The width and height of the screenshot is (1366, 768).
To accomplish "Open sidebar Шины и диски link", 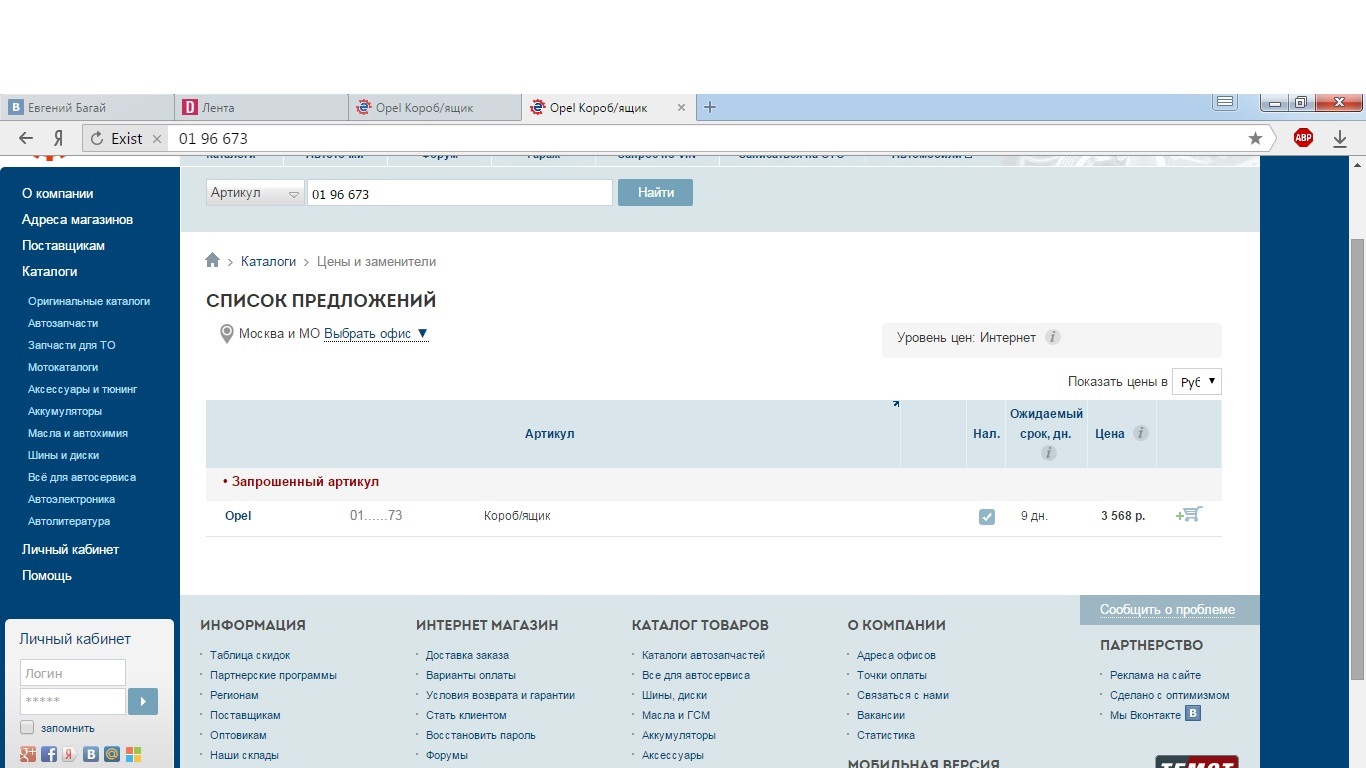I will [x=64, y=455].
